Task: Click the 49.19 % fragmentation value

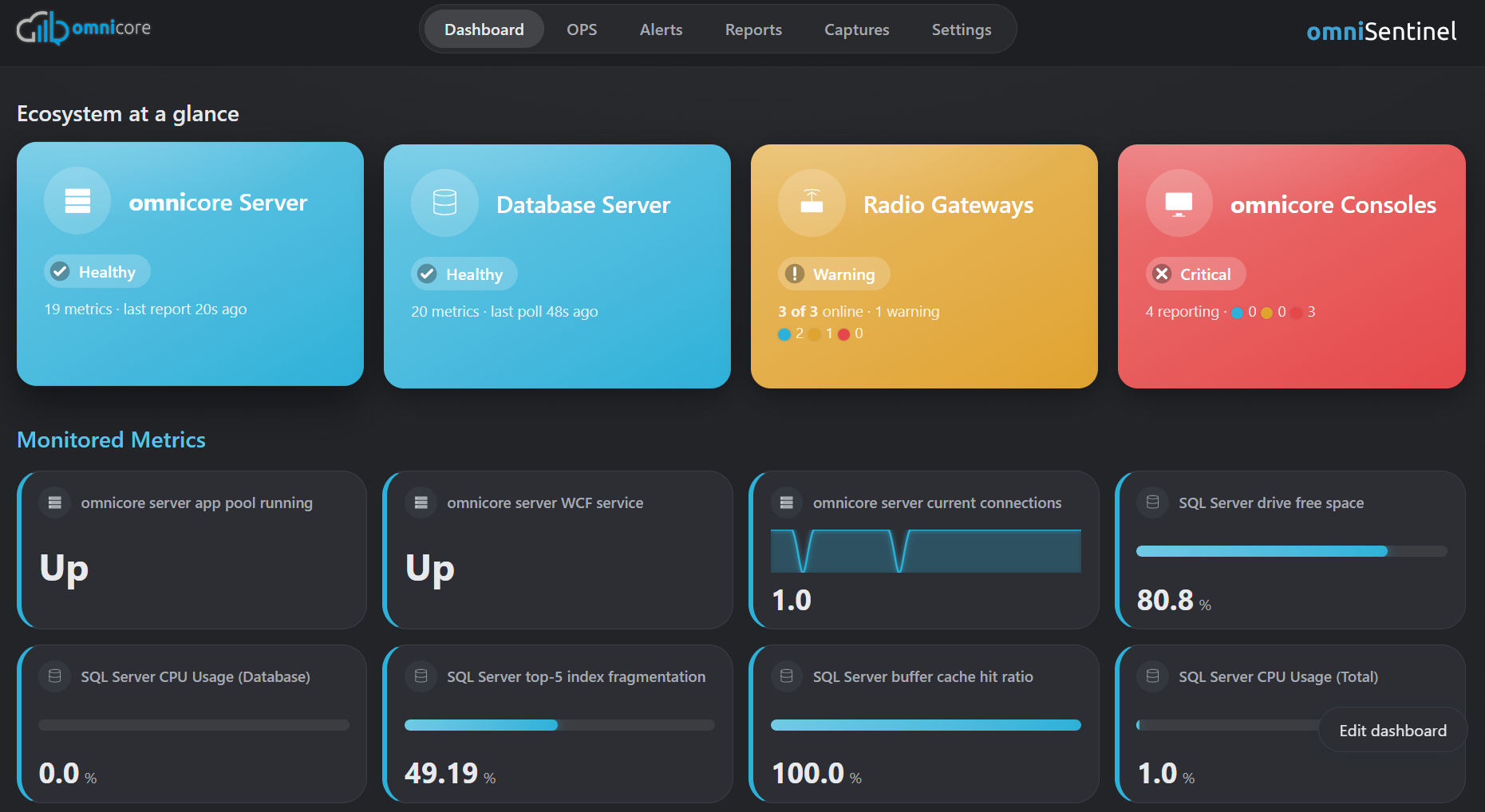Action: [450, 773]
